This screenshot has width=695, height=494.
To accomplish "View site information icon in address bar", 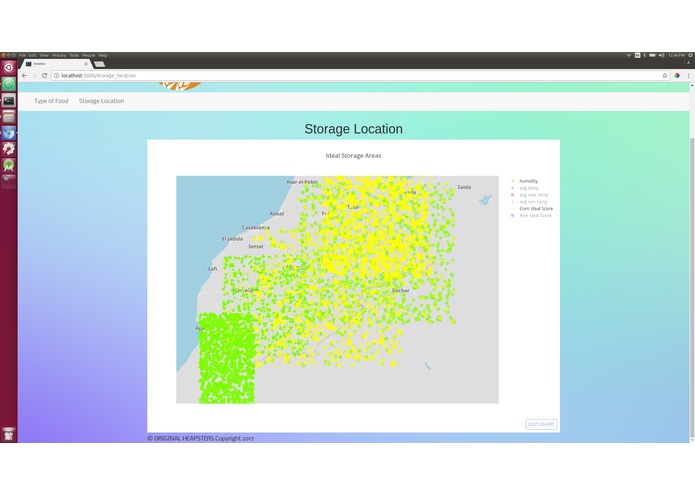I will tap(56, 76).
